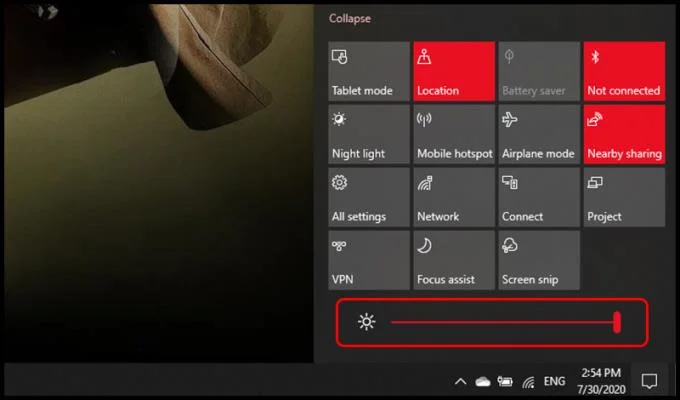
Task: Open the Network quick action
Action: (x=454, y=197)
